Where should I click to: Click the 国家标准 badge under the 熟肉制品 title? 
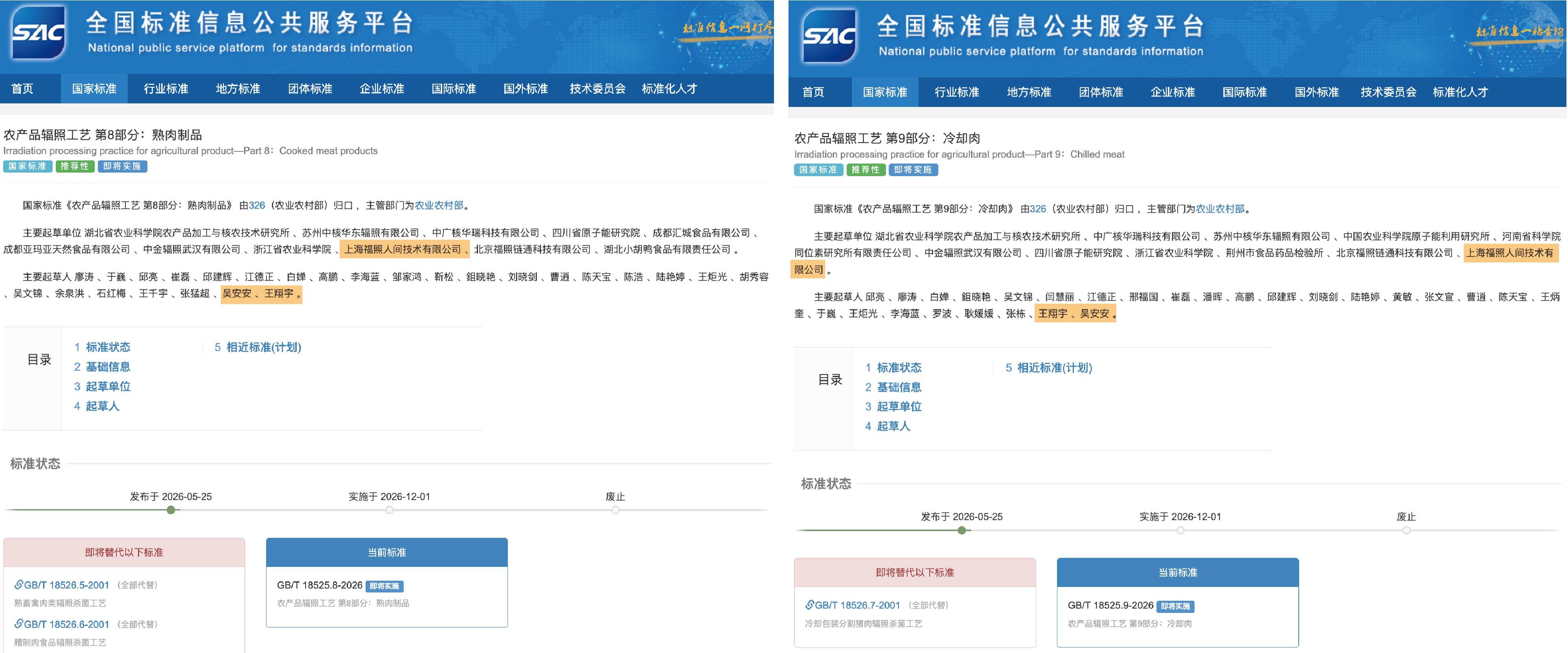click(x=28, y=166)
